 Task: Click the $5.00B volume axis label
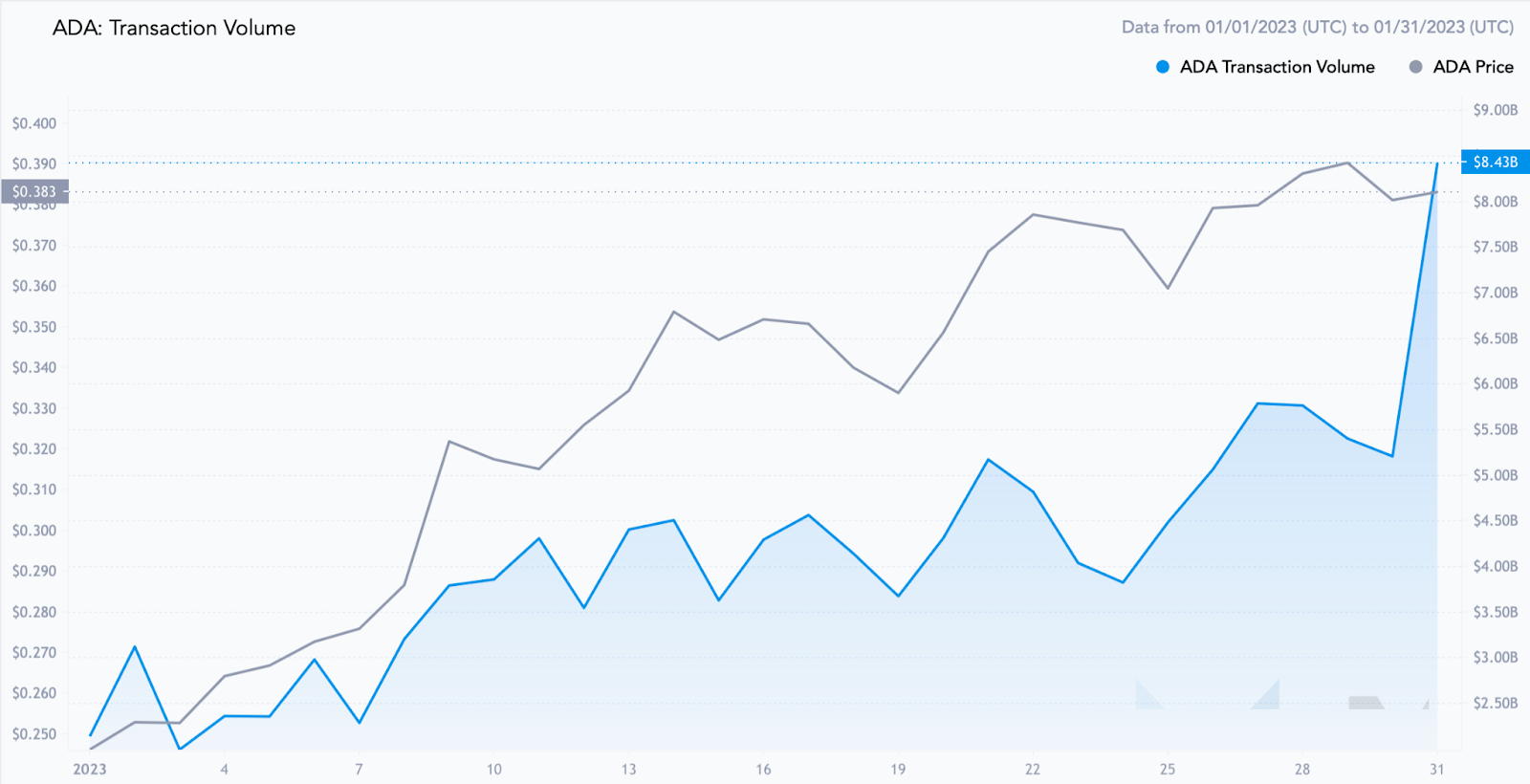[1496, 475]
